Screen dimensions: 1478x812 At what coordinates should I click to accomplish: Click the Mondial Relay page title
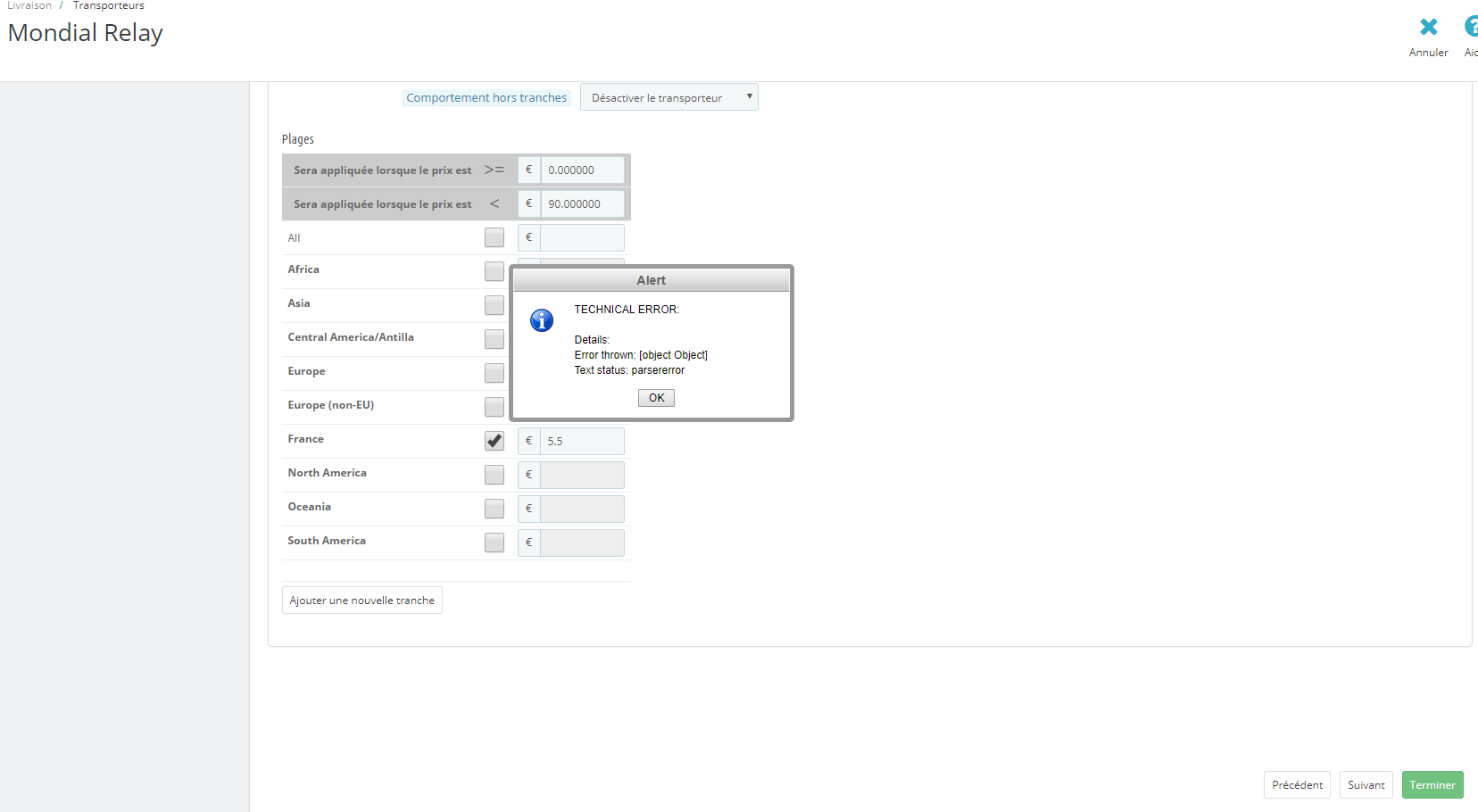click(86, 33)
